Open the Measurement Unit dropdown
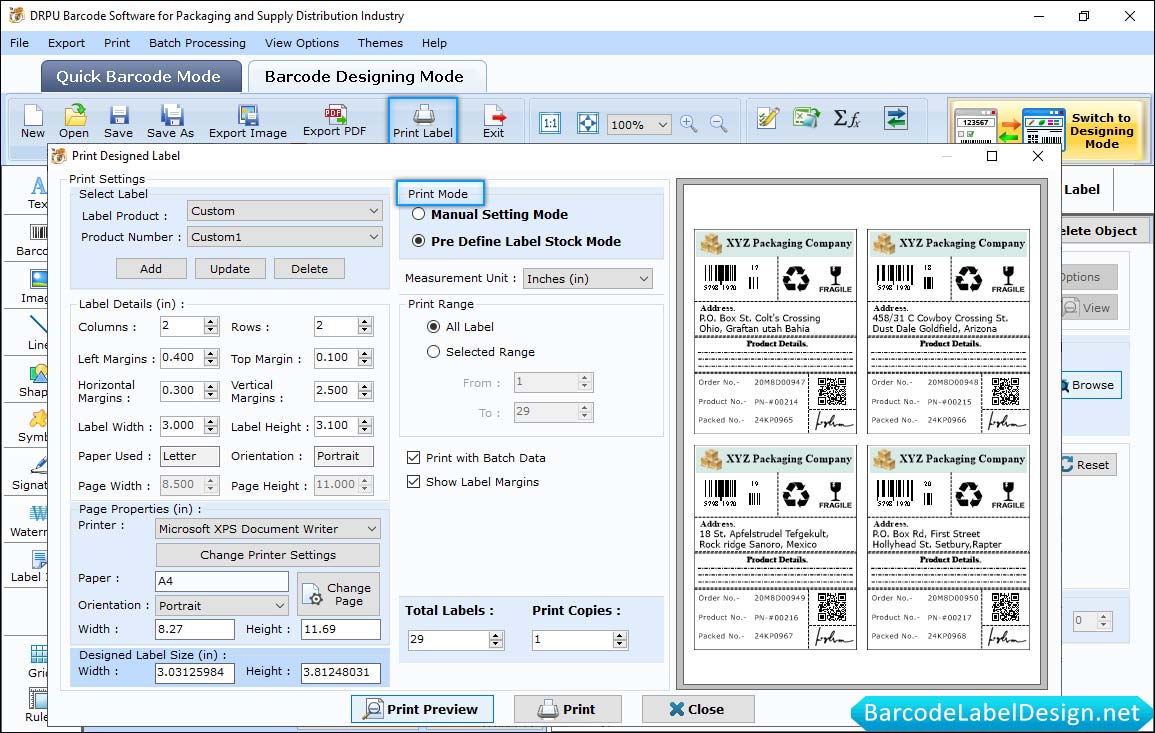 pyautogui.click(x=588, y=278)
